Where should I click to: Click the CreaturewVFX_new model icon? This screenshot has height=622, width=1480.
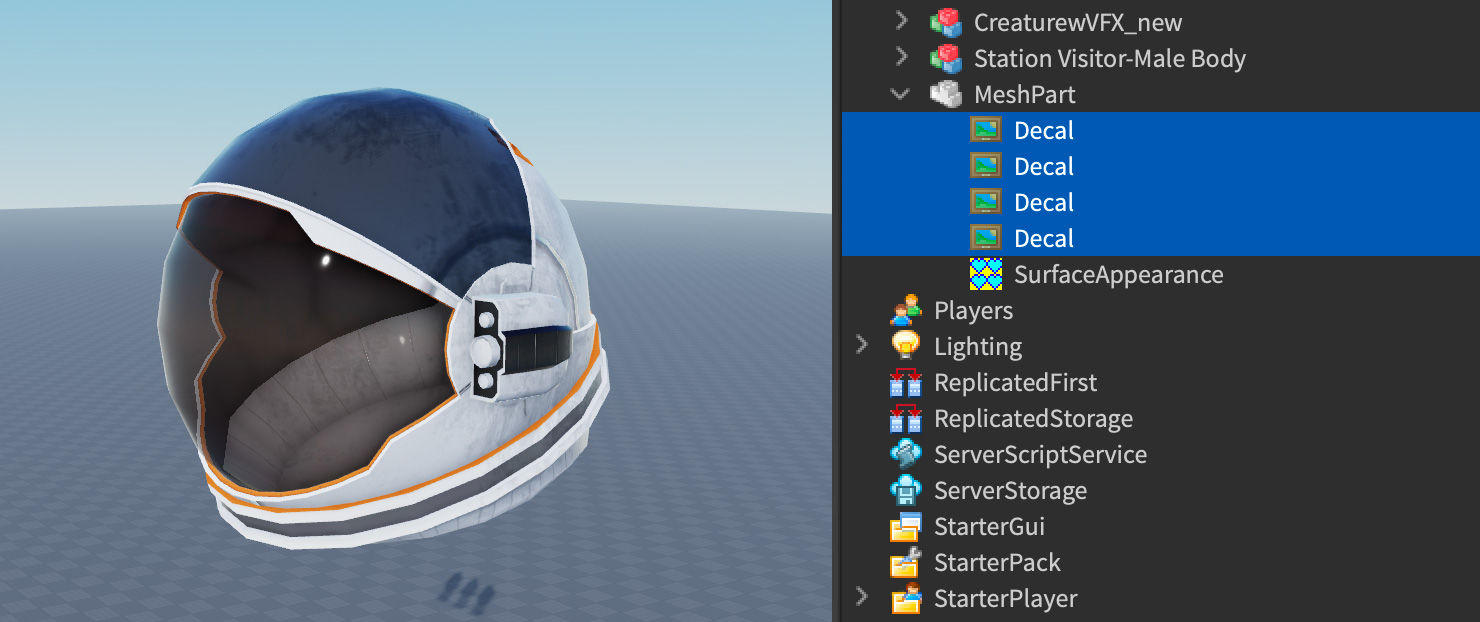click(x=945, y=22)
